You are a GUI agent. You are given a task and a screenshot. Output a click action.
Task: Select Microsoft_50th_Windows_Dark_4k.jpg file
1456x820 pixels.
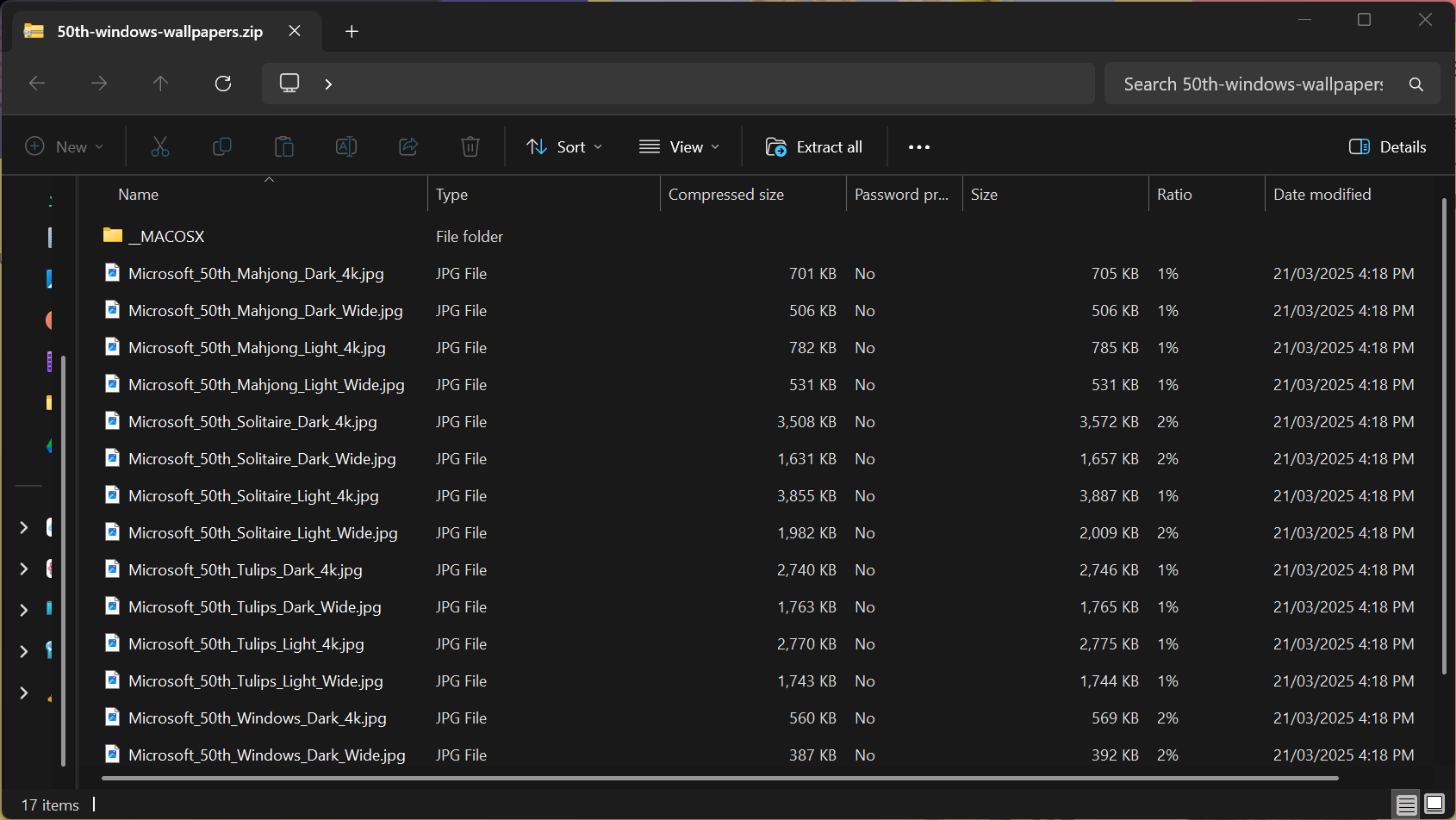258,718
